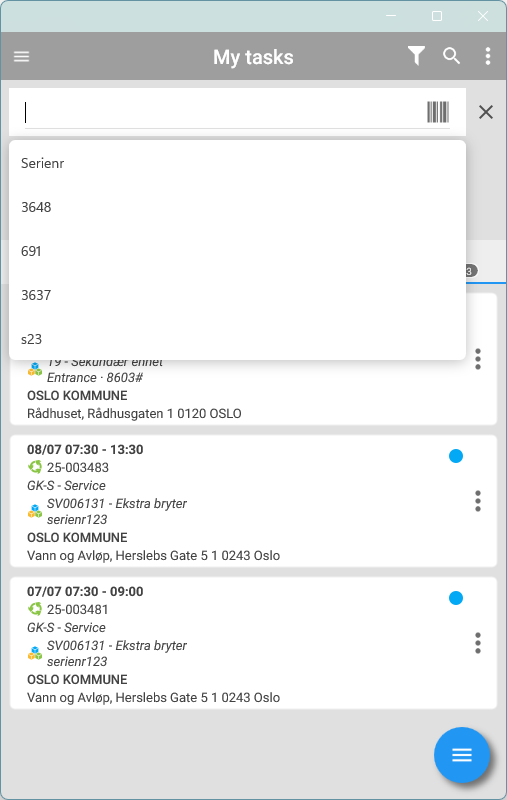Choose 3648 from search suggestions
Screen dimensions: 507x800
click(x=237, y=207)
